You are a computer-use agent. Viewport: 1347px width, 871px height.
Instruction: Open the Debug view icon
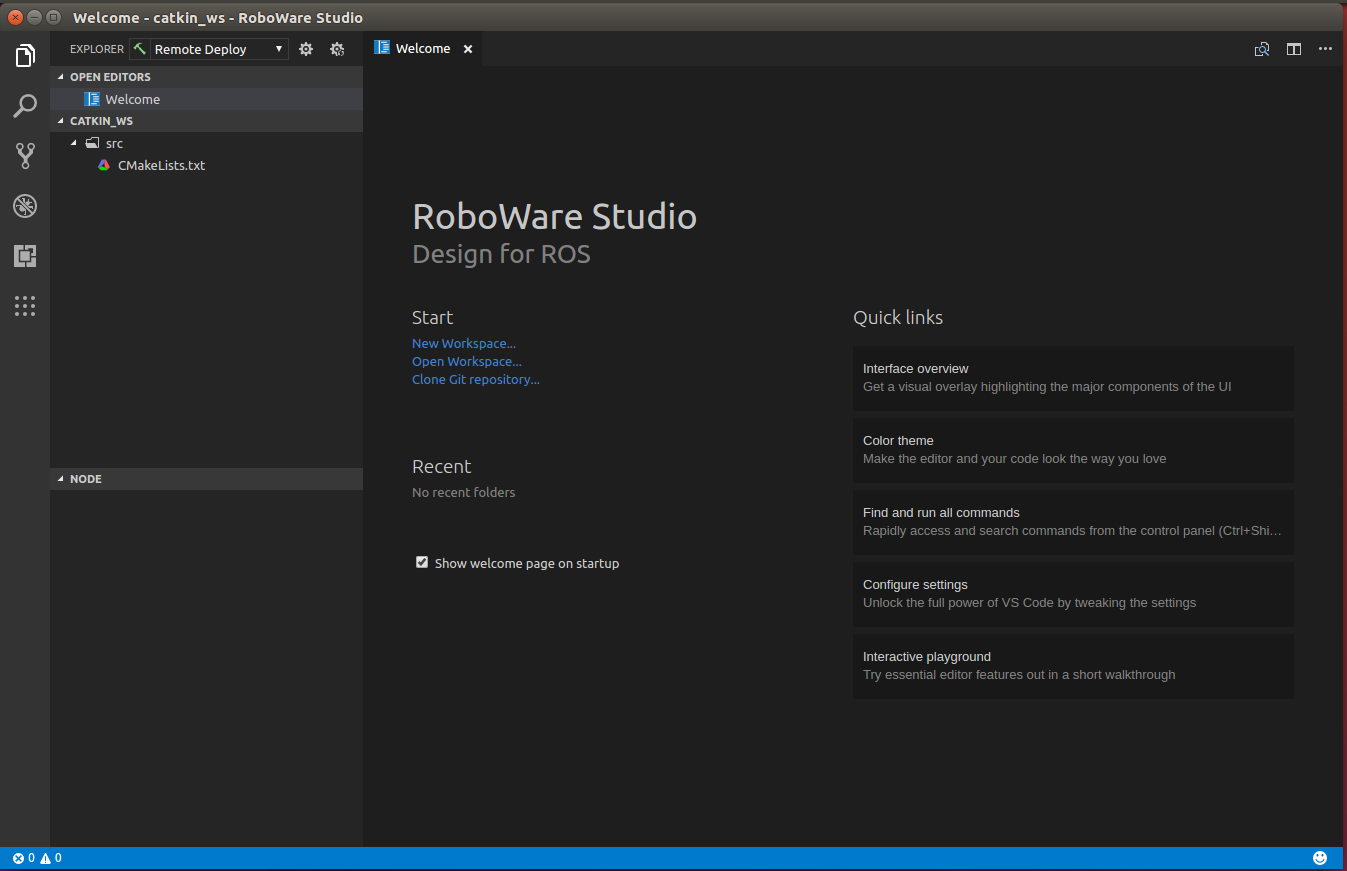pyautogui.click(x=25, y=206)
